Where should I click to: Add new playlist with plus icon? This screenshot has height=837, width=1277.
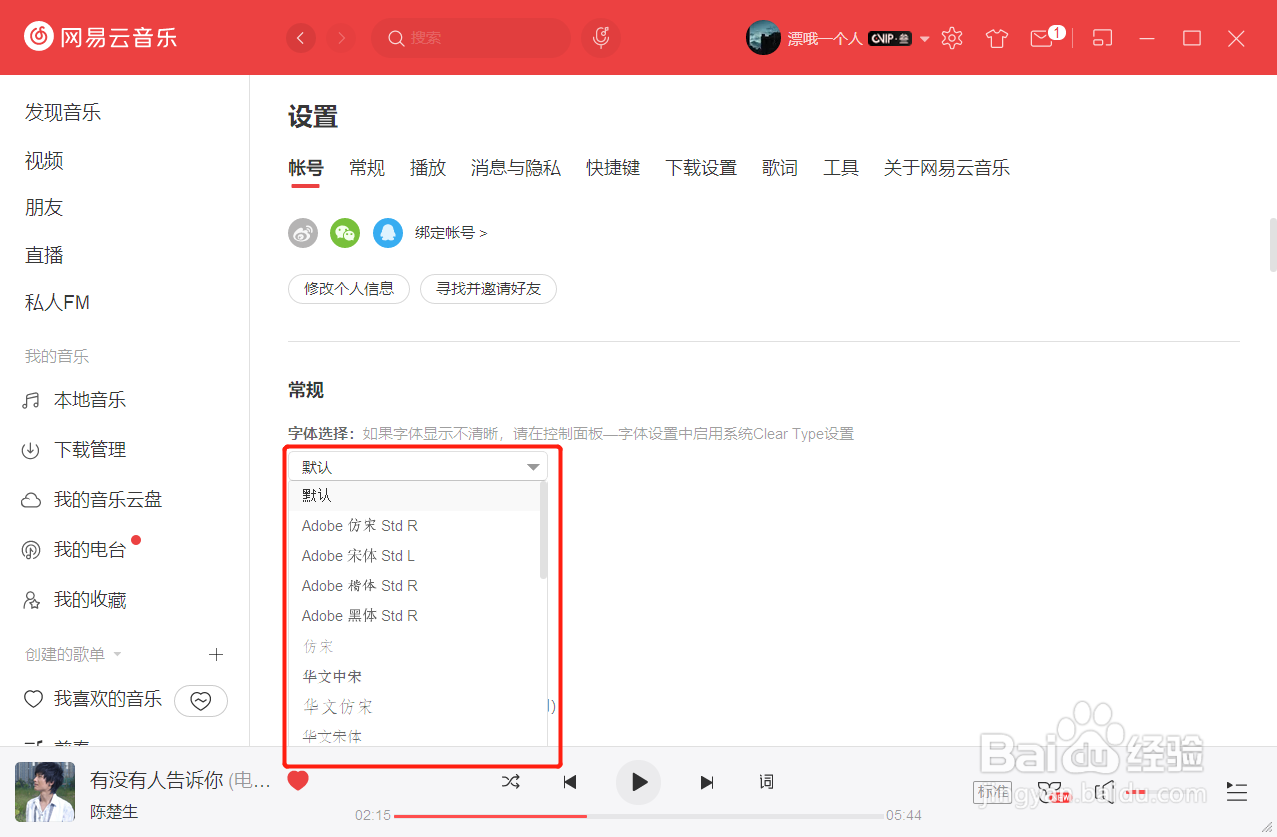pyautogui.click(x=215, y=654)
